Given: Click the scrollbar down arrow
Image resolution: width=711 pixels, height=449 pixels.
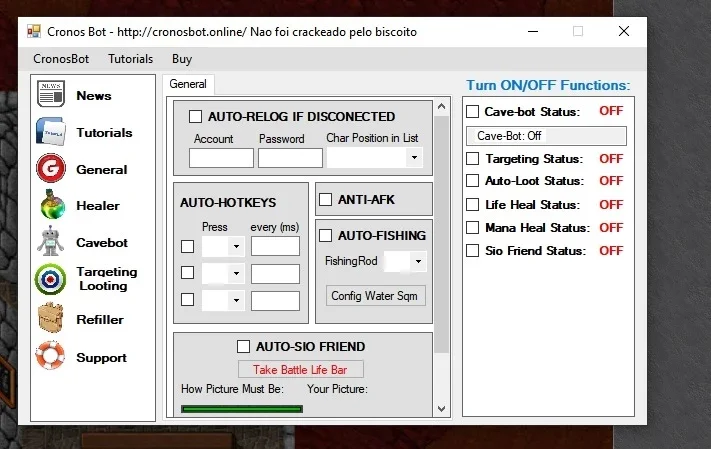Looking at the screenshot, I should point(442,409).
